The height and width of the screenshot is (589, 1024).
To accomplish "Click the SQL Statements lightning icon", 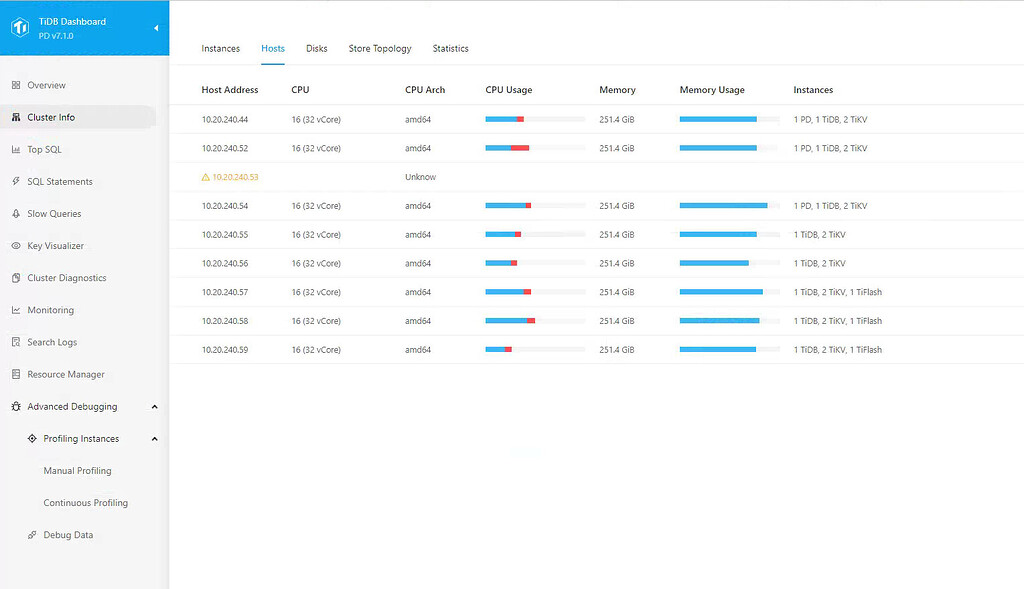I will pyautogui.click(x=16, y=182).
